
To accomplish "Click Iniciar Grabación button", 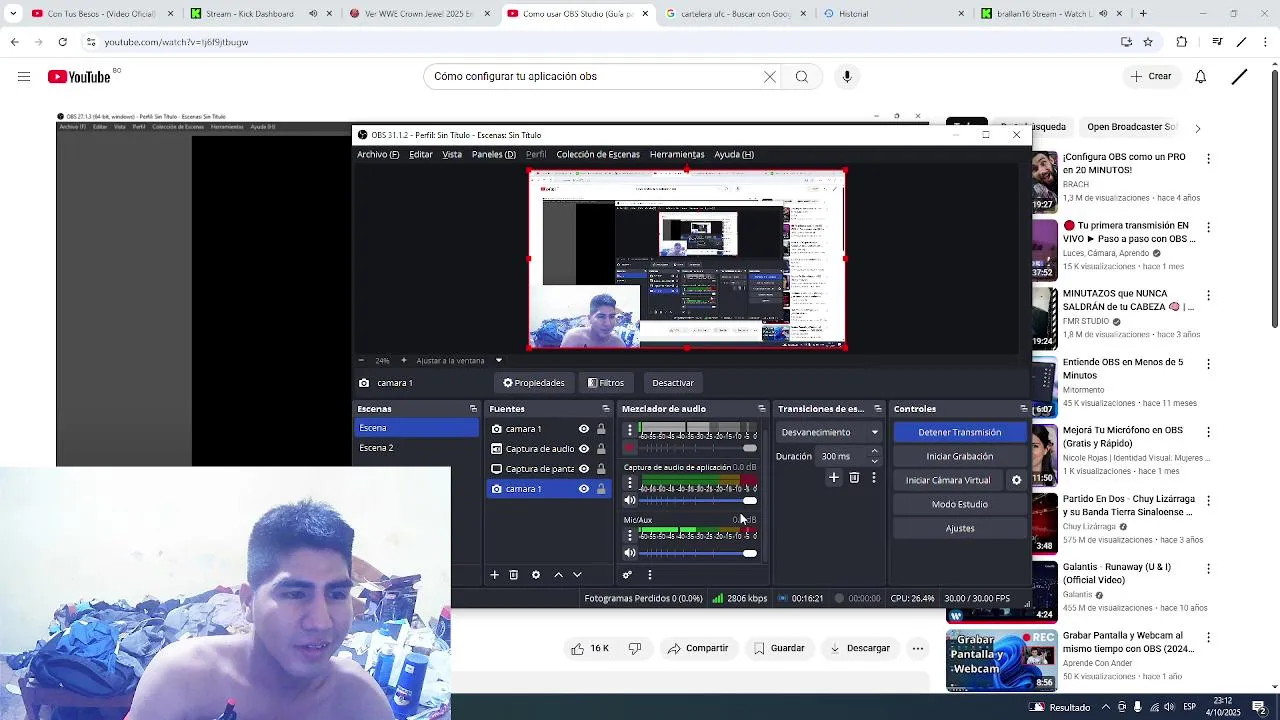I will coord(959,457).
